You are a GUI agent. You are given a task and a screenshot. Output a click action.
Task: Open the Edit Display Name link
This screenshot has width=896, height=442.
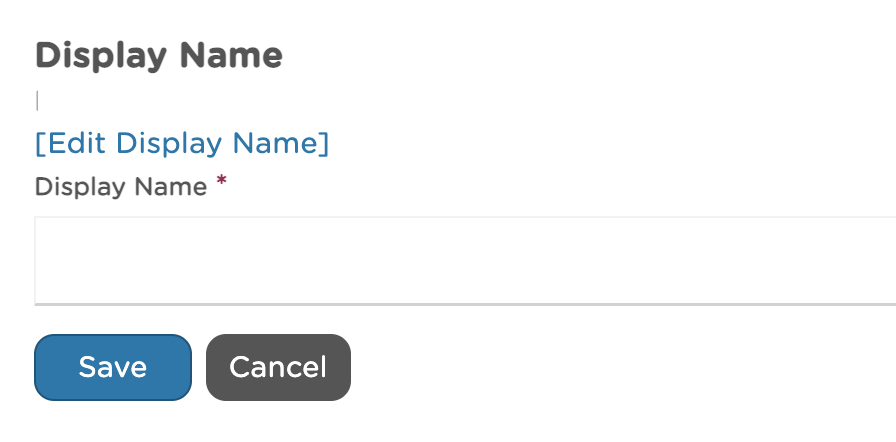[x=182, y=143]
